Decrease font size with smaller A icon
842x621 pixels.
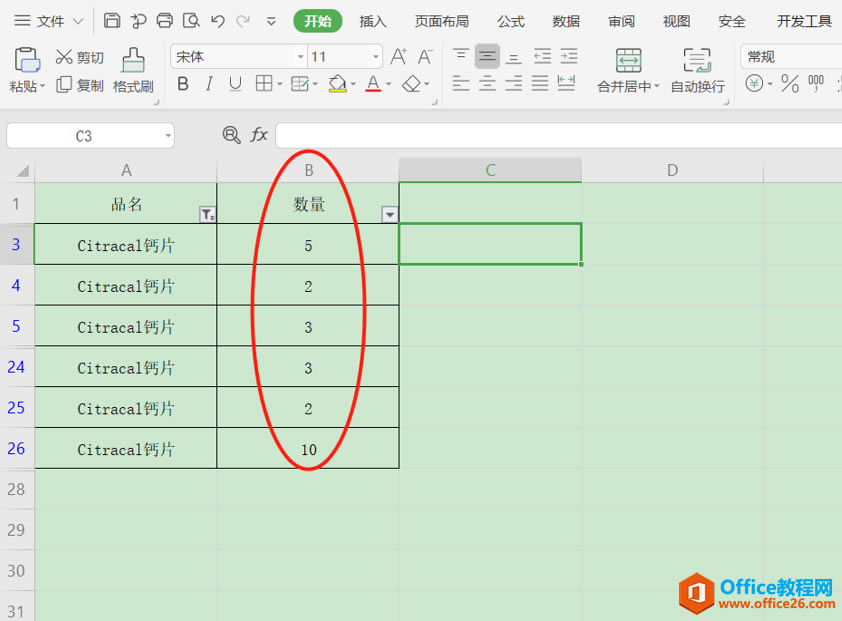coord(425,56)
